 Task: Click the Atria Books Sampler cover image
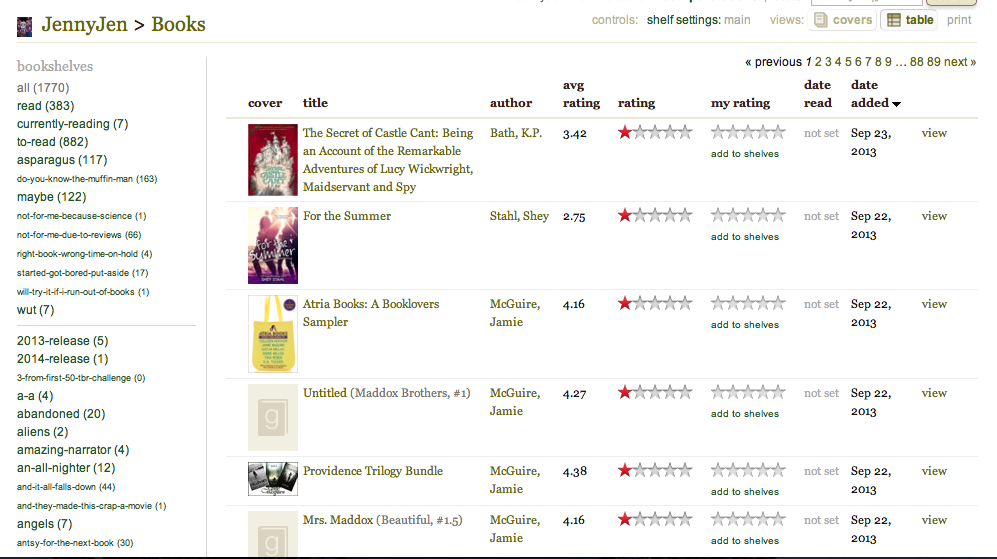(273, 334)
